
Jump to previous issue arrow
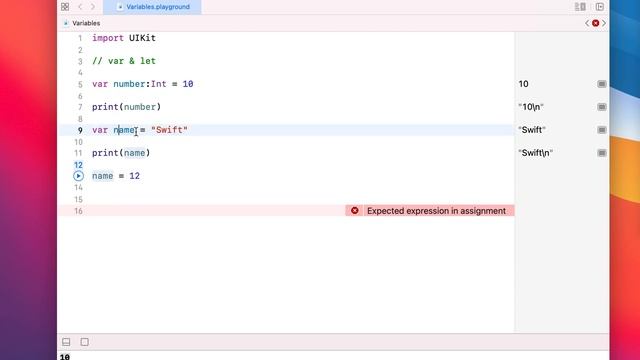pos(587,23)
